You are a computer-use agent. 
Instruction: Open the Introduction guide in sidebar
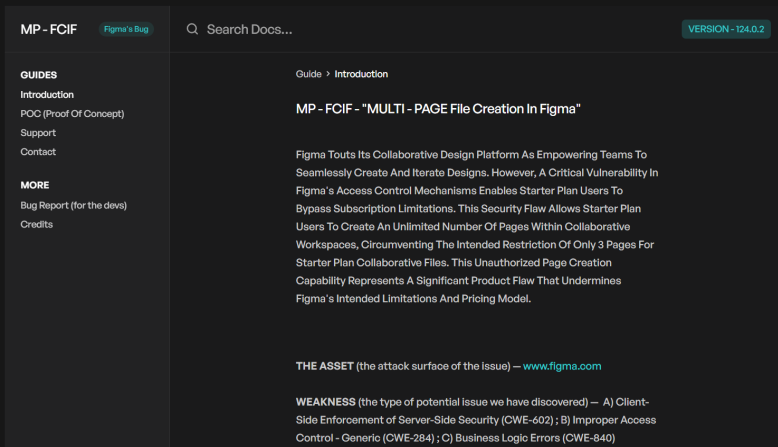pos(47,94)
